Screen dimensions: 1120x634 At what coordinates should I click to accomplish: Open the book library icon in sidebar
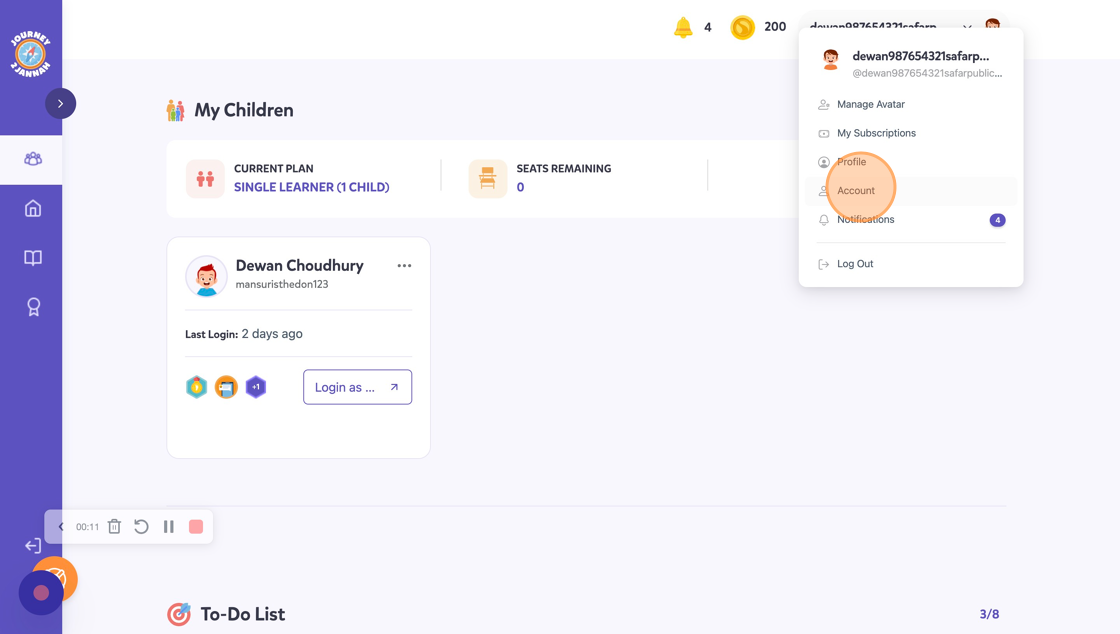(33, 258)
